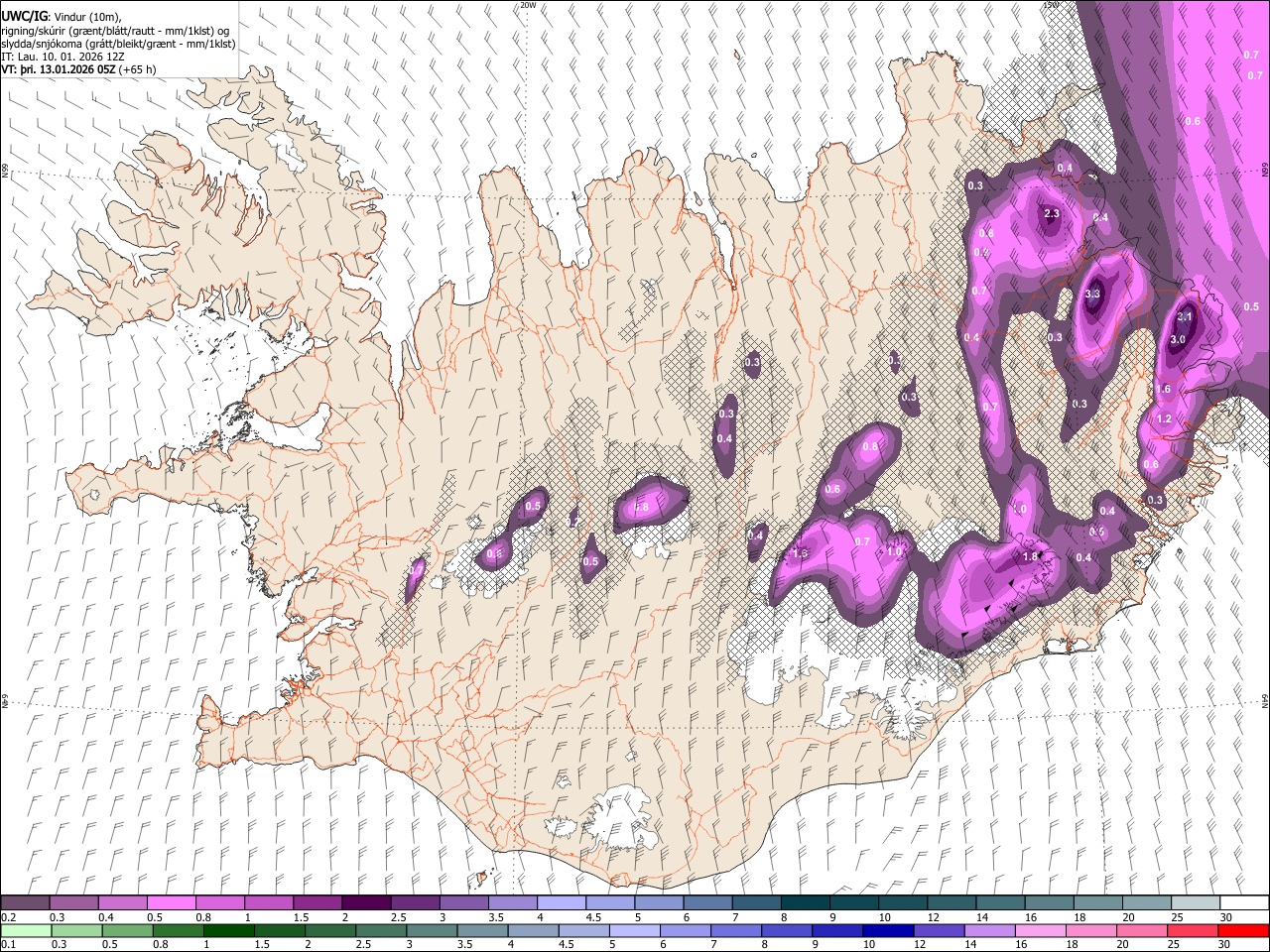Click the 'VT: þri. 13.01.2026 05Z' valid time

coord(58,69)
